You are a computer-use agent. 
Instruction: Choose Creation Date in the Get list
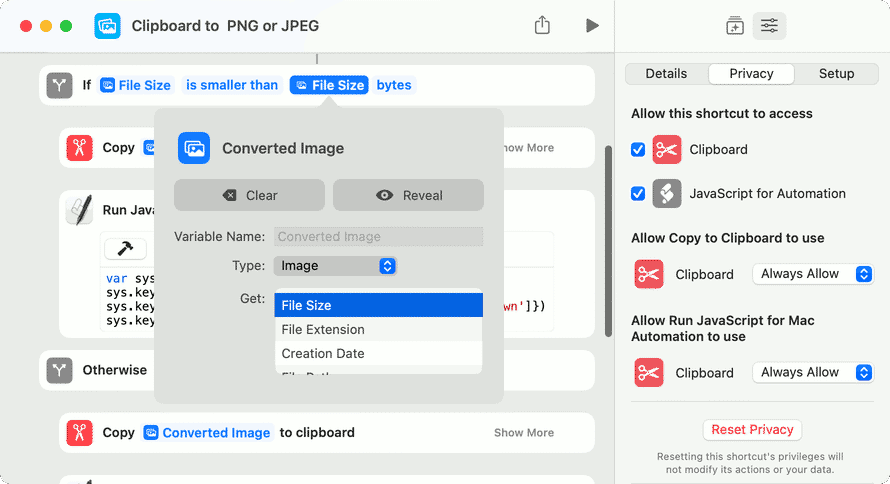(379, 353)
